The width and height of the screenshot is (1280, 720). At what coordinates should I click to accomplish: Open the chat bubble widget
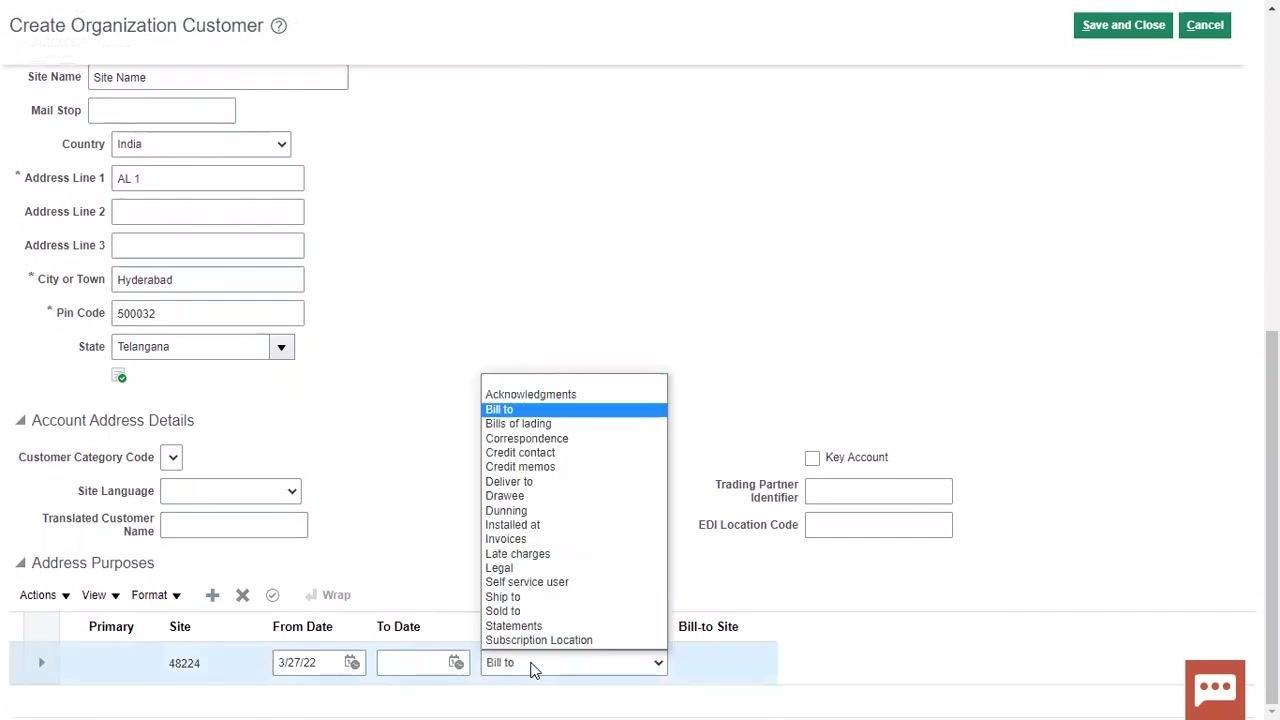(1215, 688)
